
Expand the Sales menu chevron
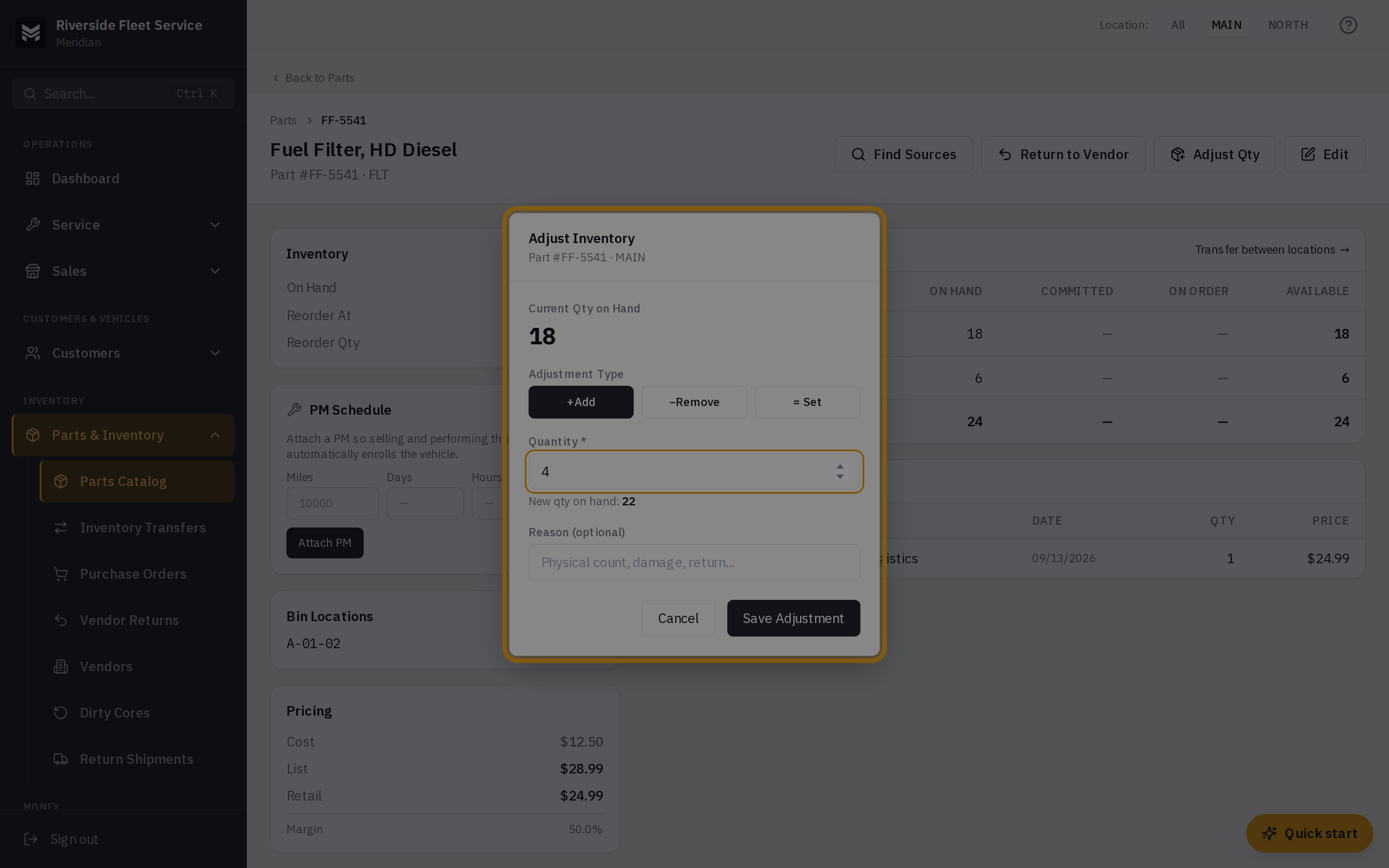pos(215,271)
